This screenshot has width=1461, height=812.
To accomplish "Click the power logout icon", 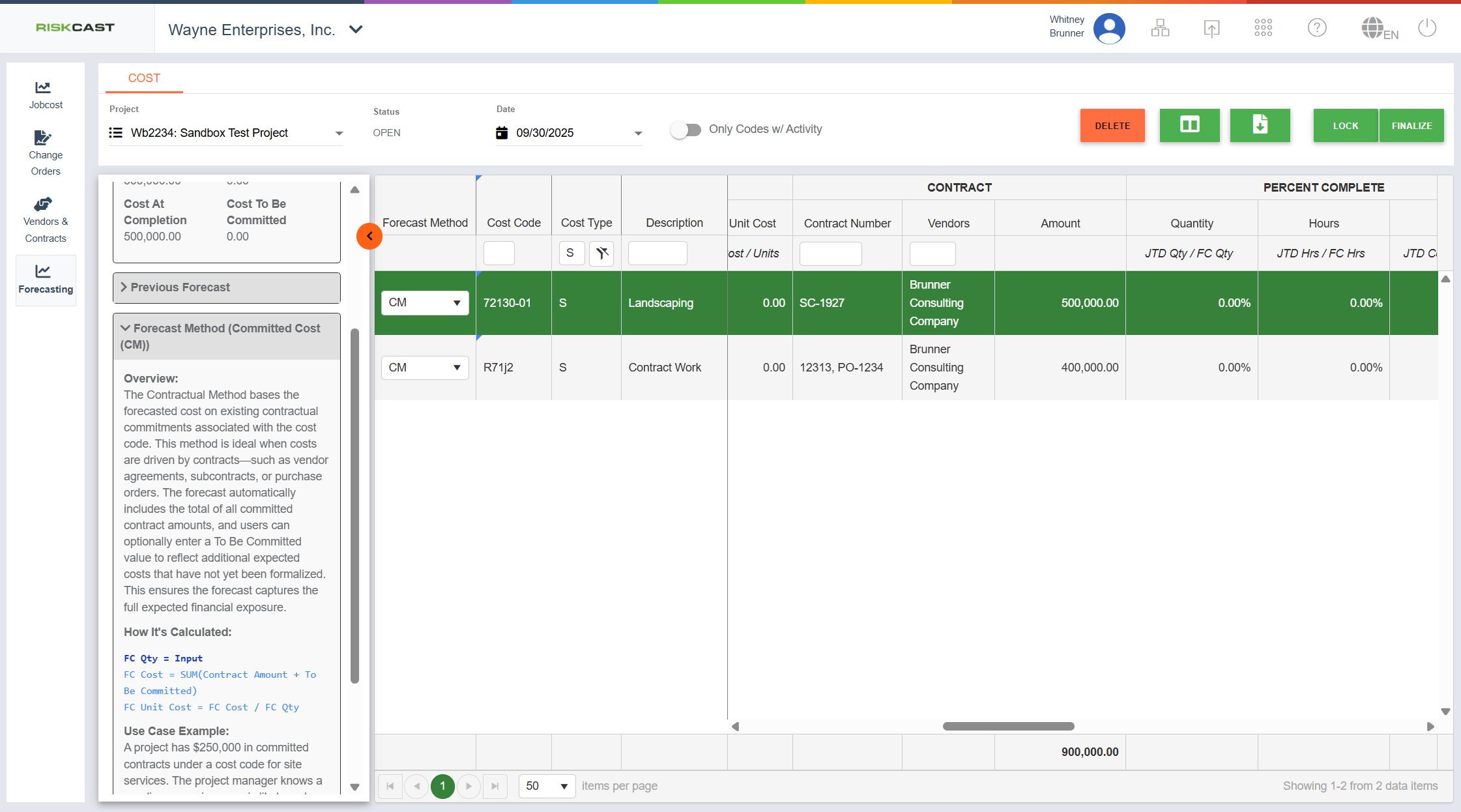I will 1427,28.
